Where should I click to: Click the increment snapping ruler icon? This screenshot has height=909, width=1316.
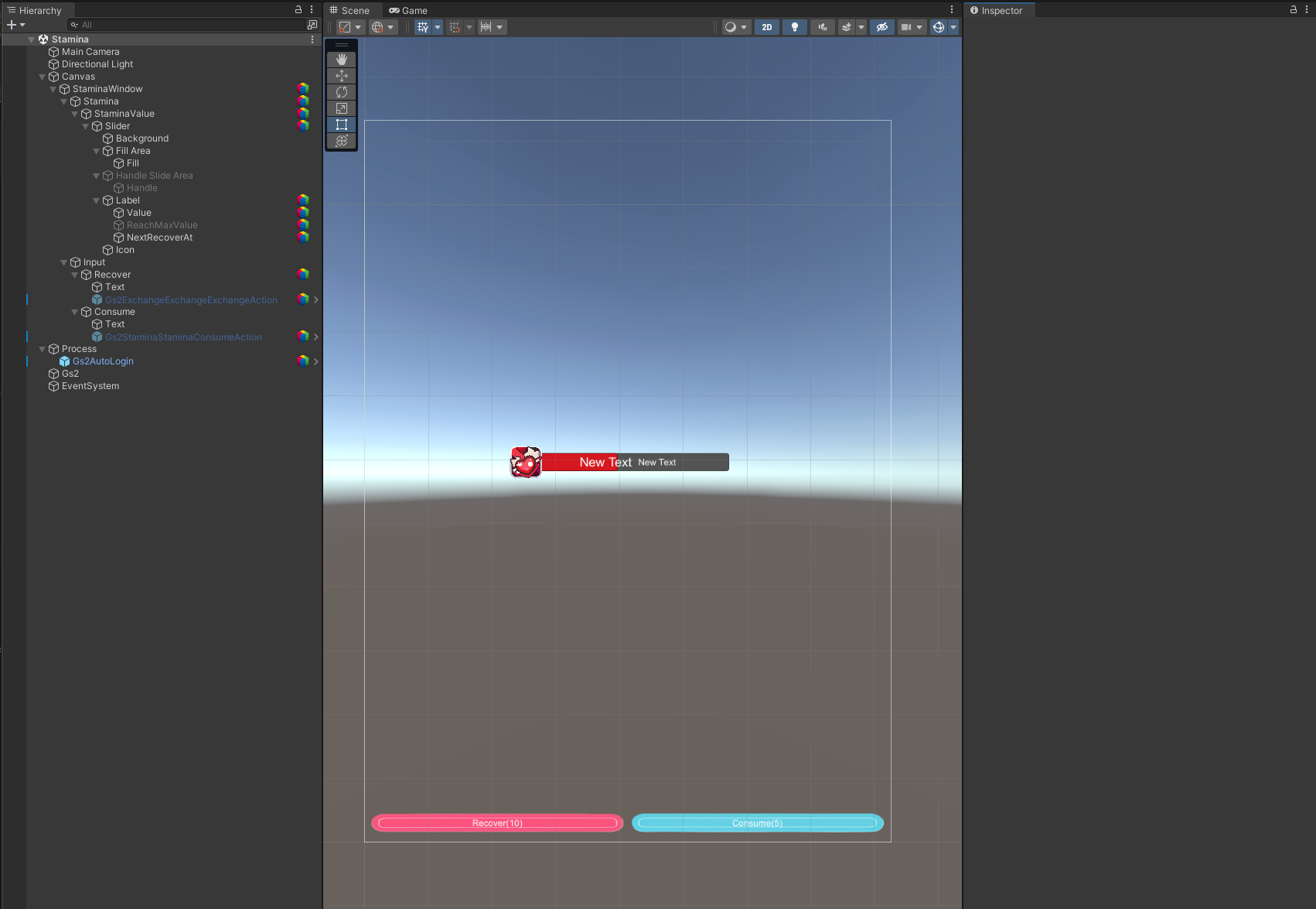click(x=486, y=27)
